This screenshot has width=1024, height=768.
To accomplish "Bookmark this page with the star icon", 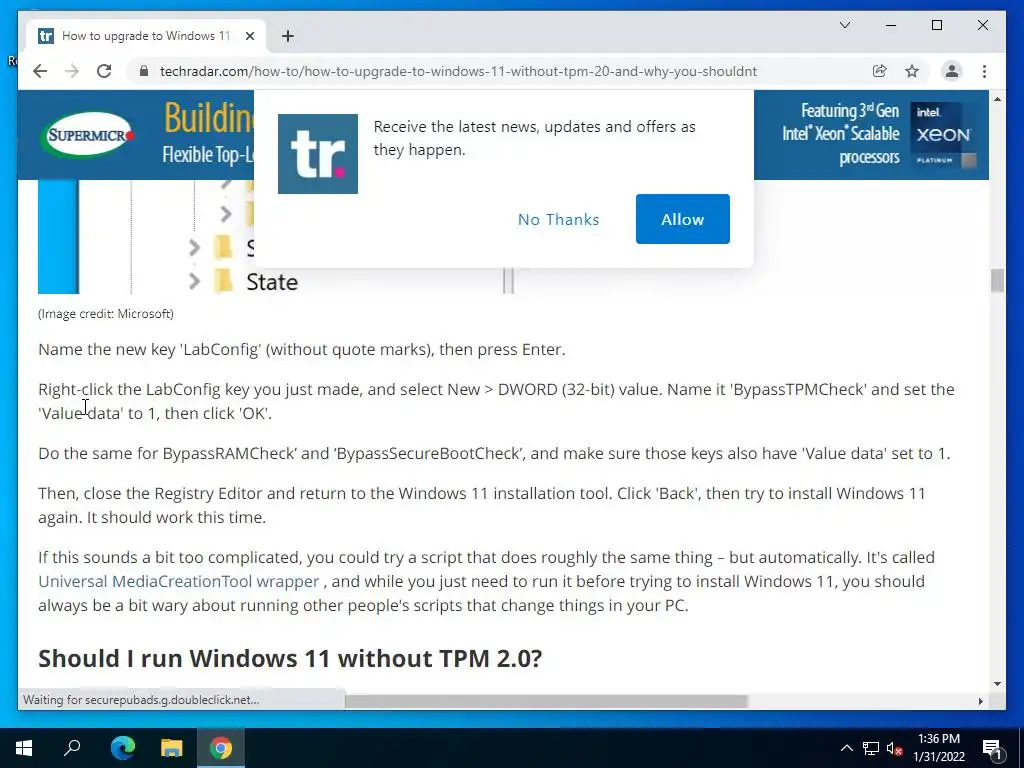I will click(912, 71).
